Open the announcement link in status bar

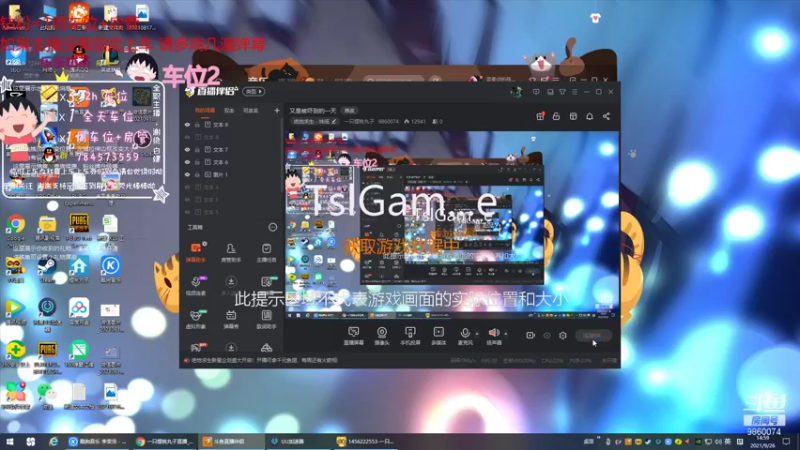(x=264, y=360)
